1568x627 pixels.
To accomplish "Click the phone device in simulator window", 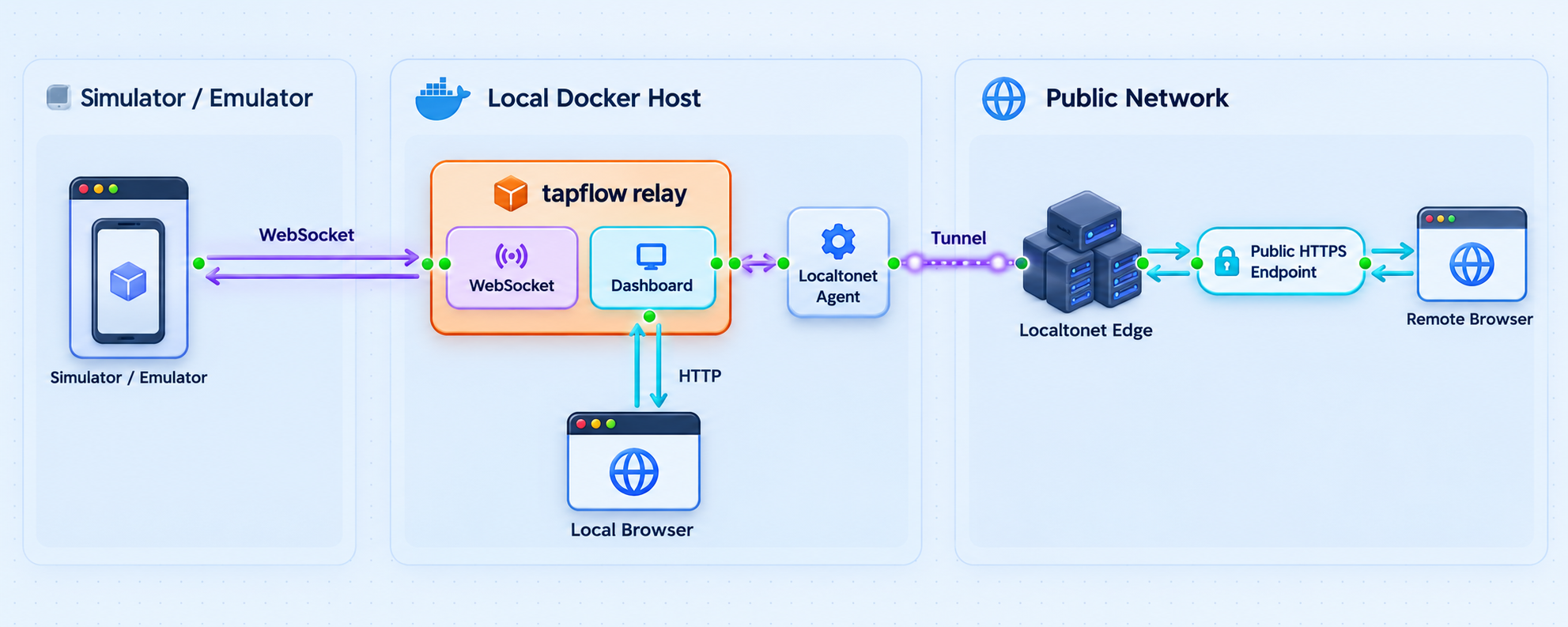I will pos(129,281).
